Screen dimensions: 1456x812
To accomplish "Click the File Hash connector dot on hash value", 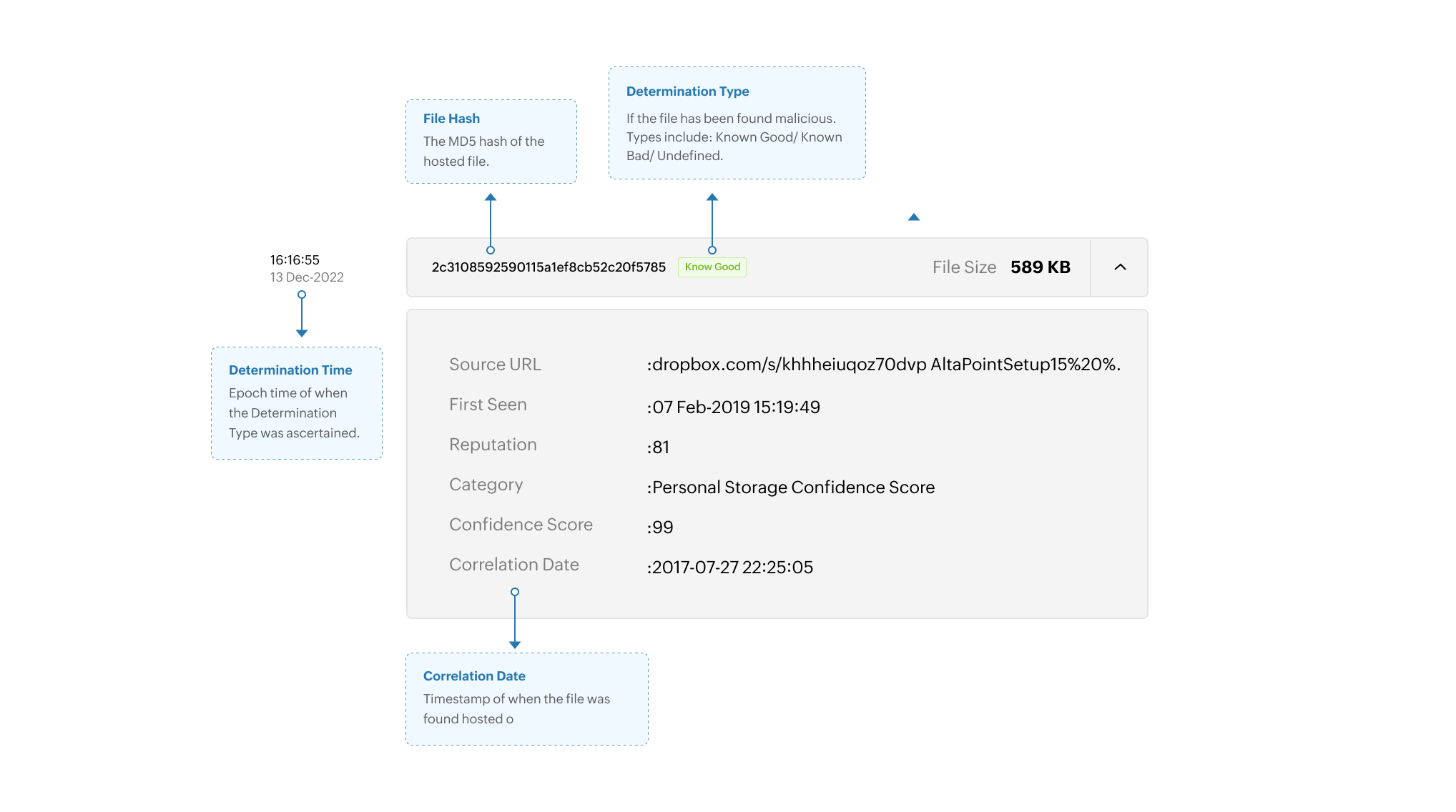I will point(490,251).
